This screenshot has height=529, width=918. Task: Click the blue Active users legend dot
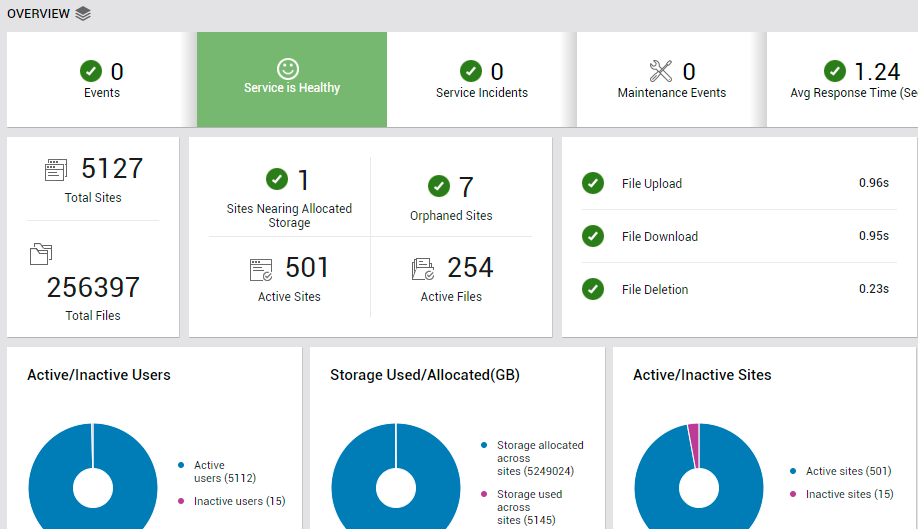[x=181, y=465]
